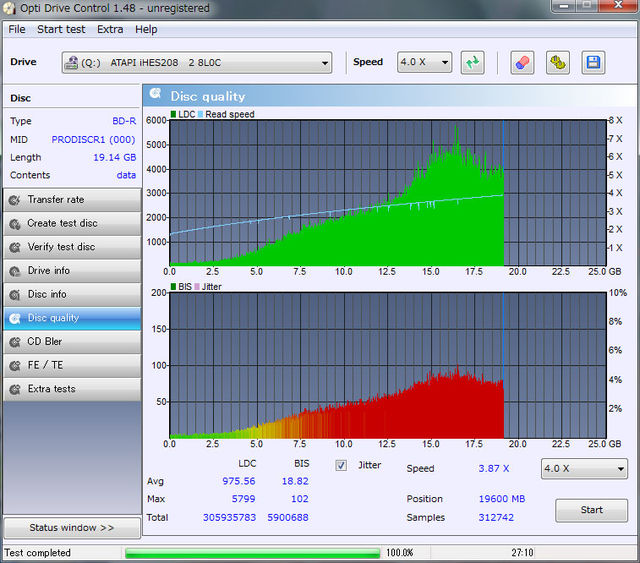The image size is (640, 563).
Task: Click the Length value 19.14 GB
Action: [115, 158]
